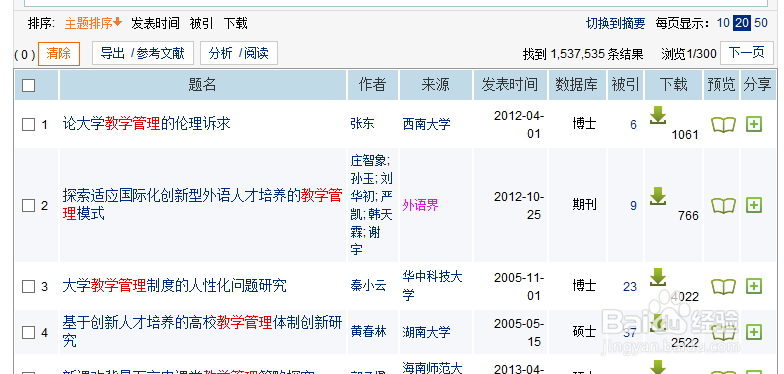Image resolution: width=784 pixels, height=374 pixels.
Task: Open source 西南大学
Action: [x=426, y=124]
